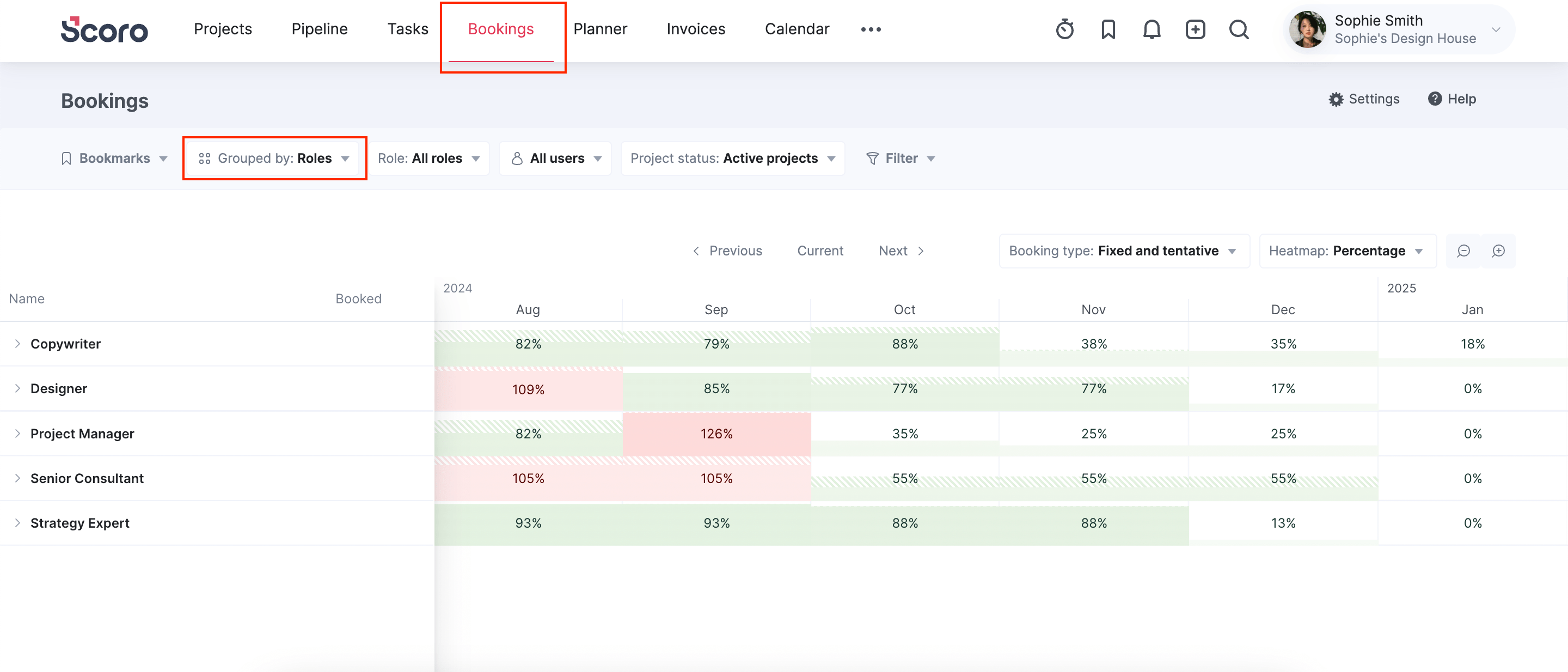Click the Nov month header
Viewport: 1568px width, 672px height.
(1093, 309)
